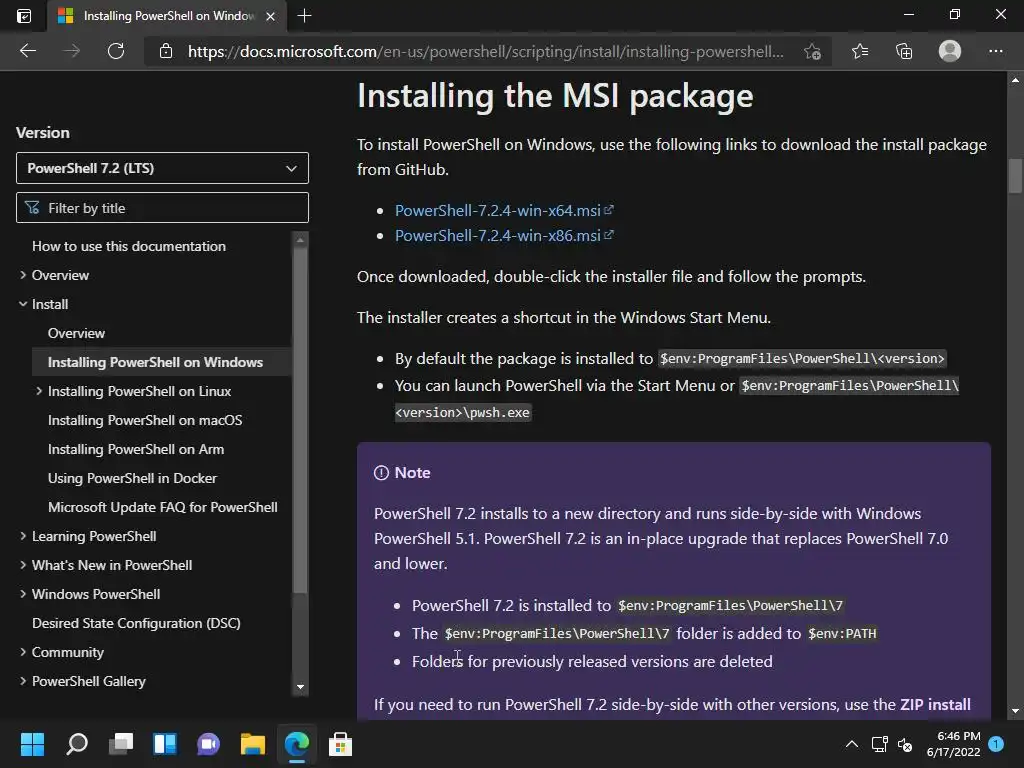Image resolution: width=1024 pixels, height=768 pixels.
Task: Open Installing PowerShell on Arm
Action: pos(136,449)
